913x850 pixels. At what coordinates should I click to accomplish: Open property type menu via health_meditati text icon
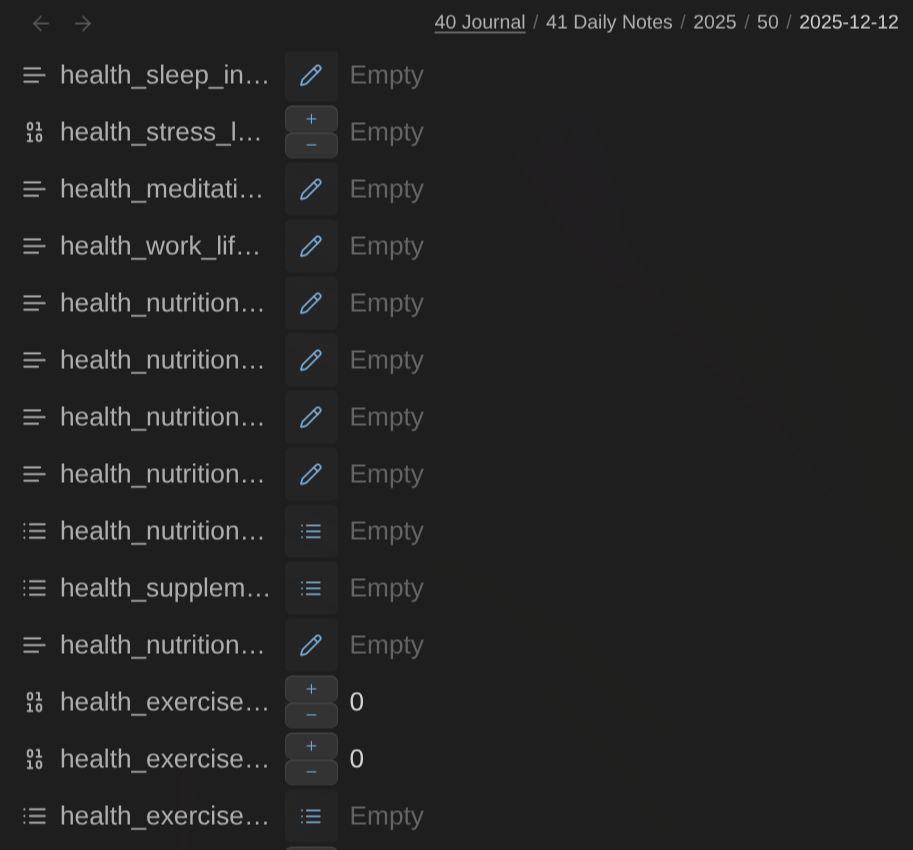click(x=34, y=190)
